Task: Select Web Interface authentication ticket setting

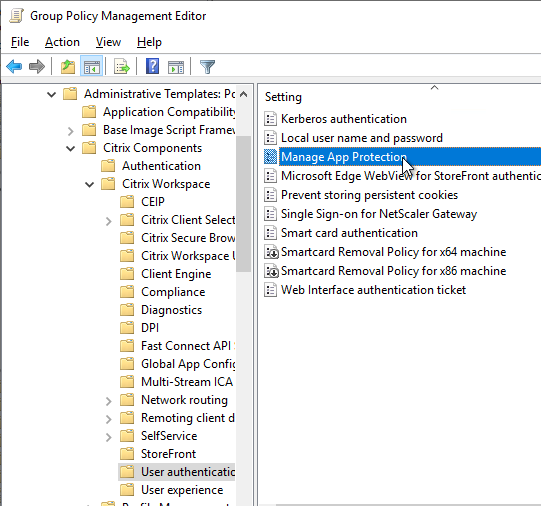Action: (373, 290)
